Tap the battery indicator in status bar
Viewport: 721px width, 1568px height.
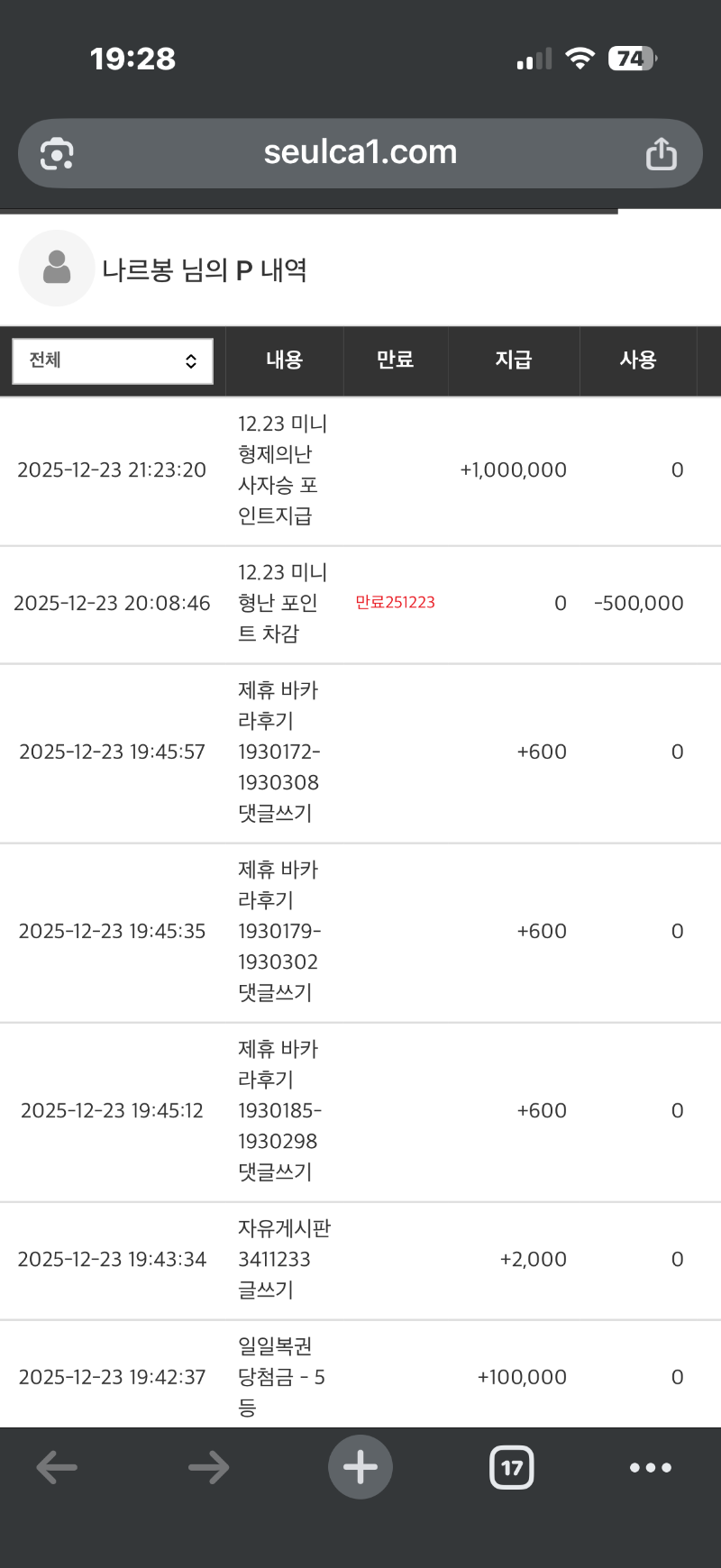coord(633,59)
